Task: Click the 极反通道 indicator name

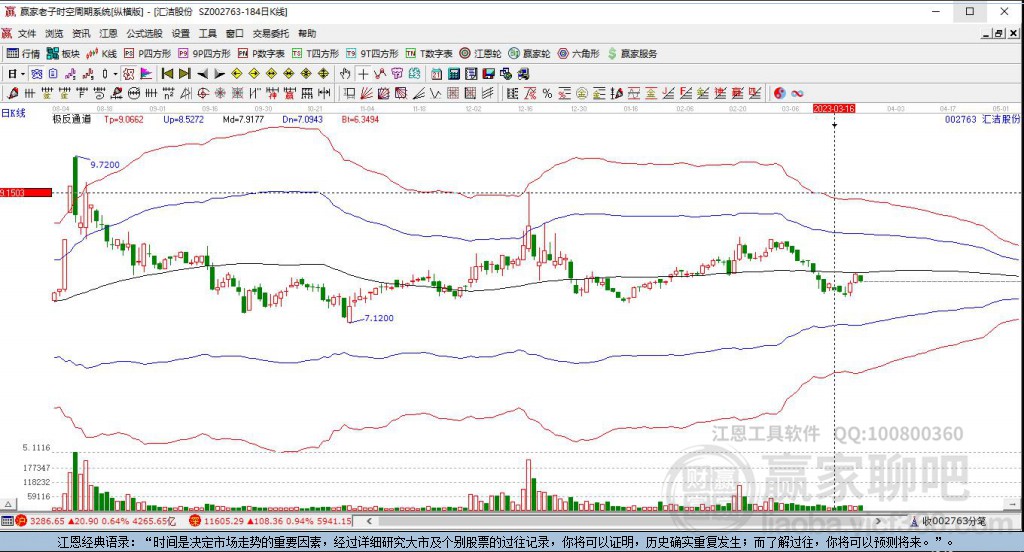Action: point(72,119)
